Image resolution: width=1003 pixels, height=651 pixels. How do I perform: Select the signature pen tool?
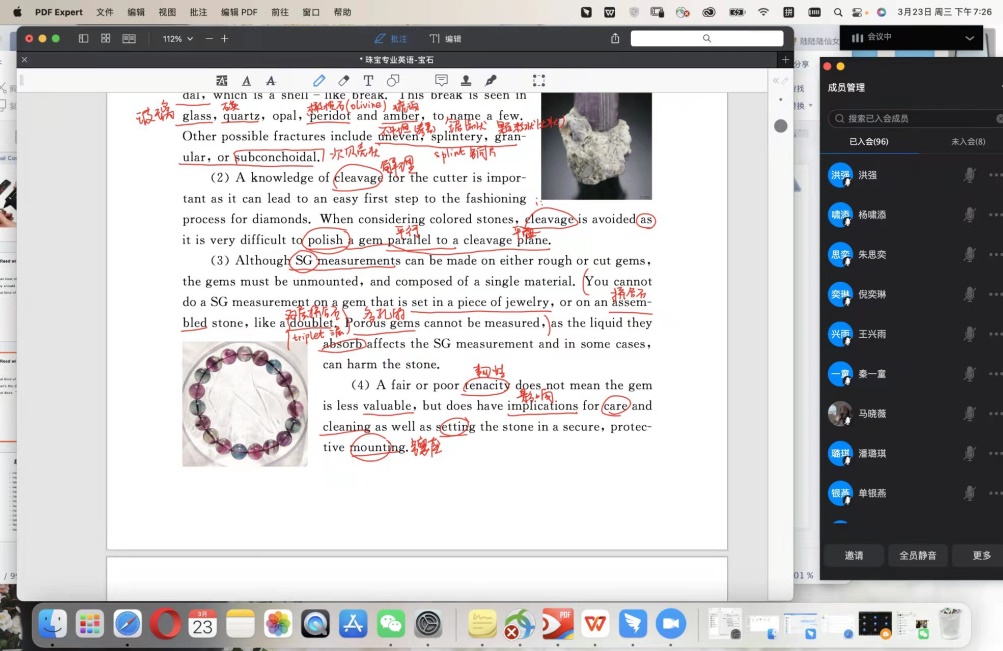(x=491, y=81)
